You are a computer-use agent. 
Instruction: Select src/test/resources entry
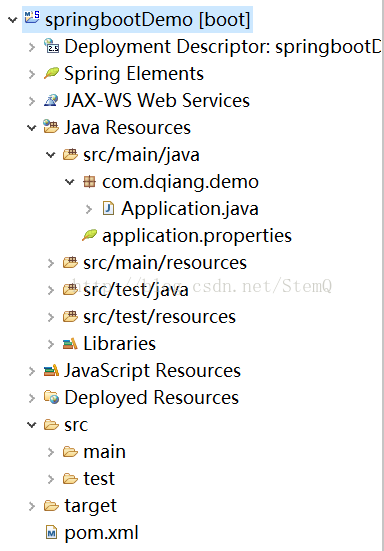(159, 317)
